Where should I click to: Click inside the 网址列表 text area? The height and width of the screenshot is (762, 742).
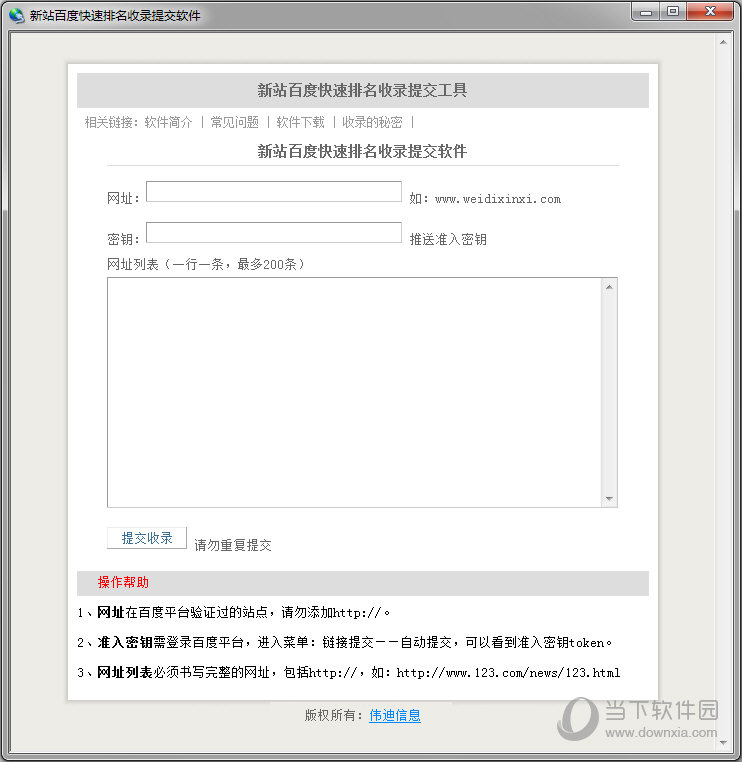354,392
